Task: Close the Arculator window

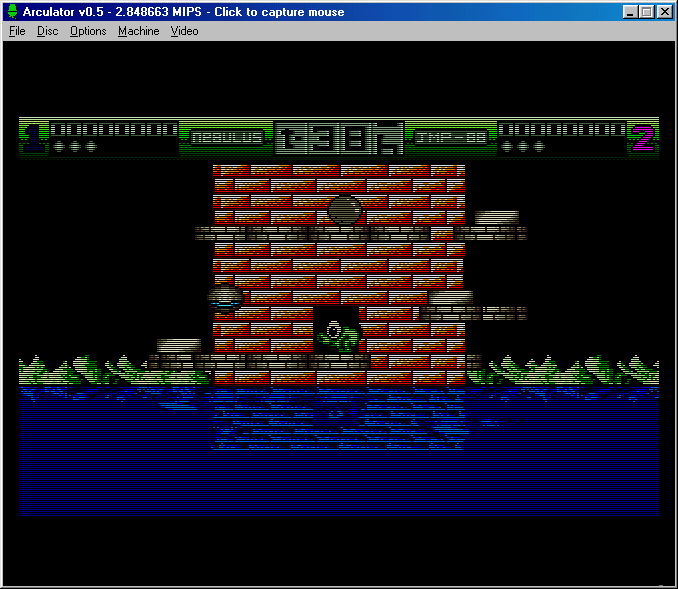Action: click(664, 12)
